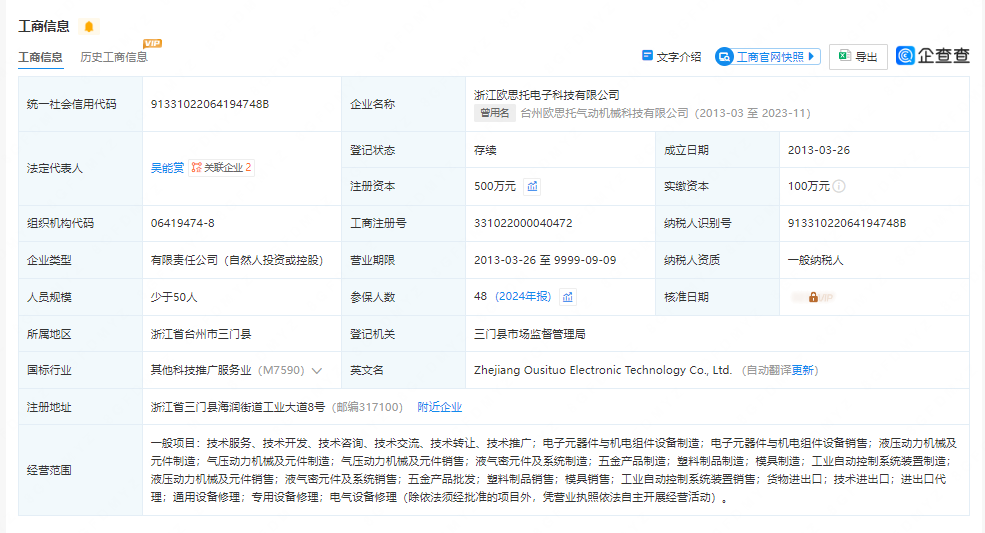The image size is (985, 533).
Task: Switch to the 历史工商信息 tab
Action: 114,57
